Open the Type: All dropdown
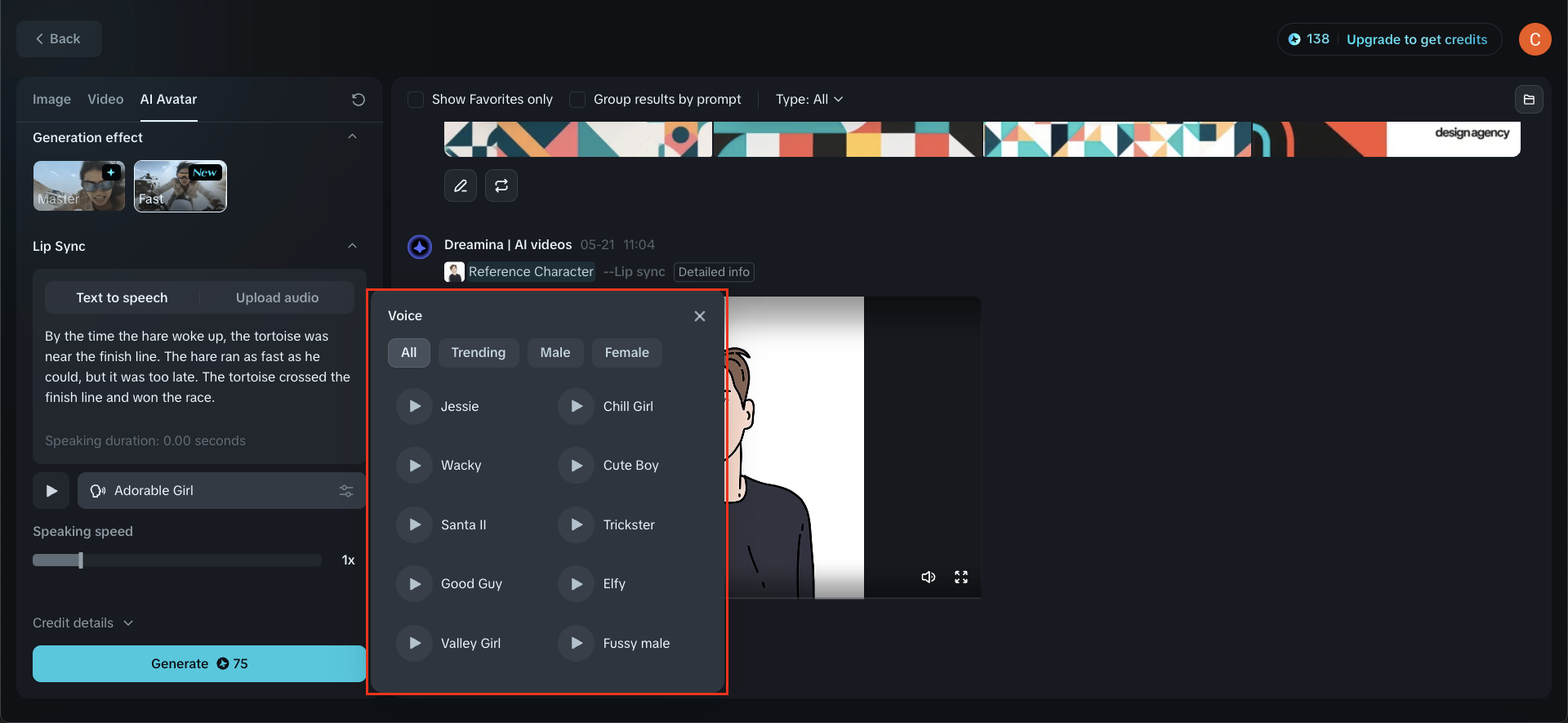This screenshot has height=723, width=1568. click(x=809, y=100)
